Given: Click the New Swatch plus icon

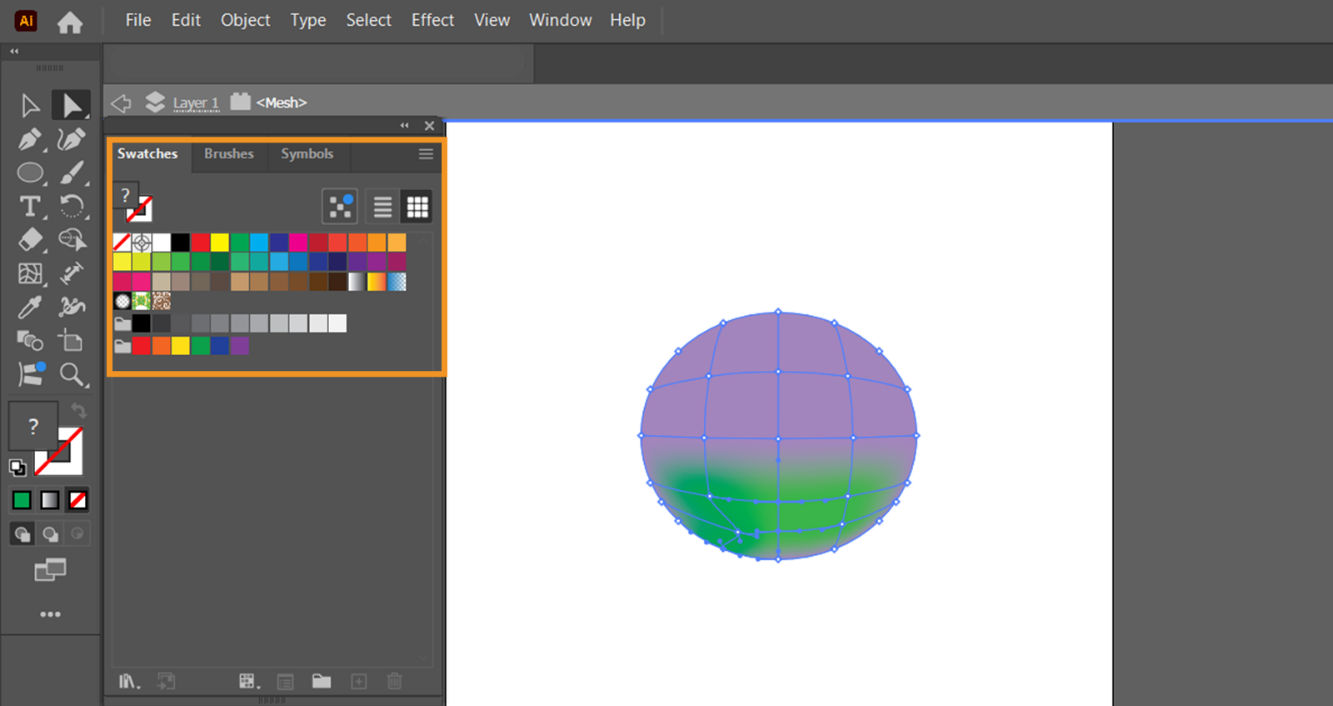Looking at the screenshot, I should click(358, 681).
